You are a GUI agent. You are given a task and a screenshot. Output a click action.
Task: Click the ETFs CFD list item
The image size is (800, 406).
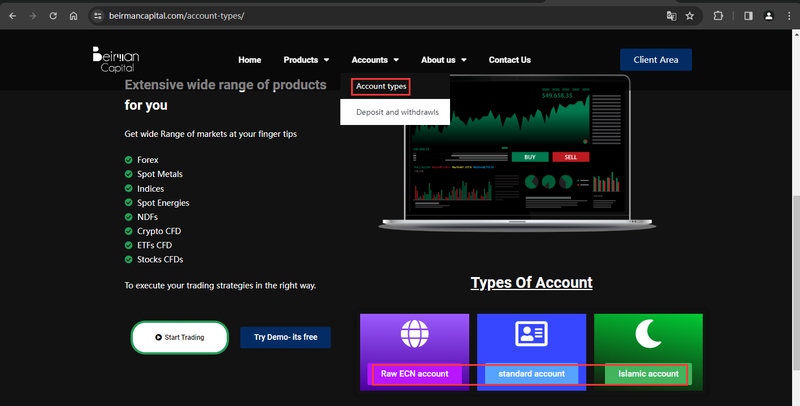pos(154,245)
